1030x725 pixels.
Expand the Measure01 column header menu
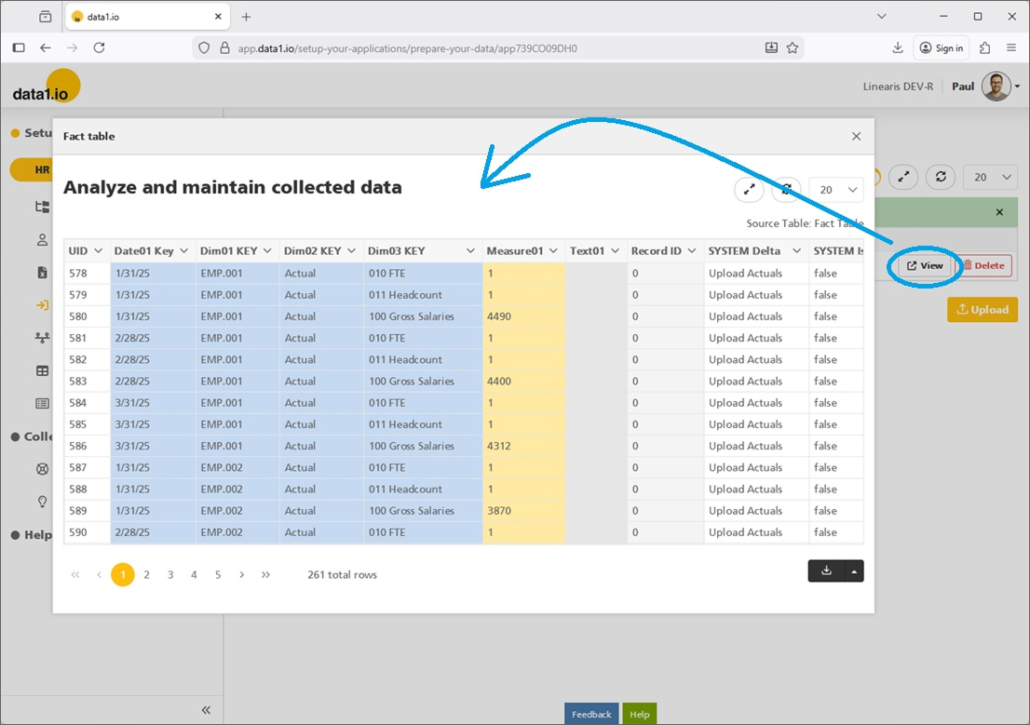coord(553,251)
